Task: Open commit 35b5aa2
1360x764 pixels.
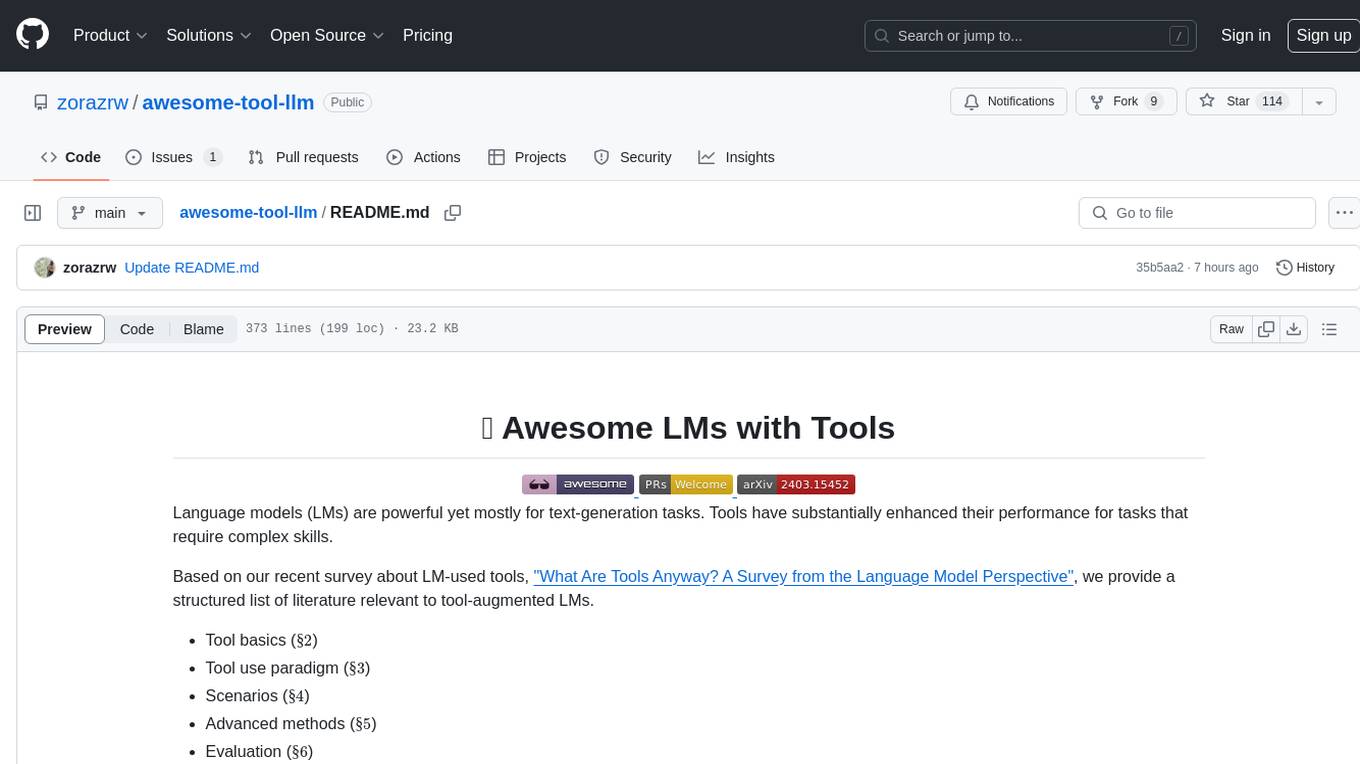Action: 1159,268
